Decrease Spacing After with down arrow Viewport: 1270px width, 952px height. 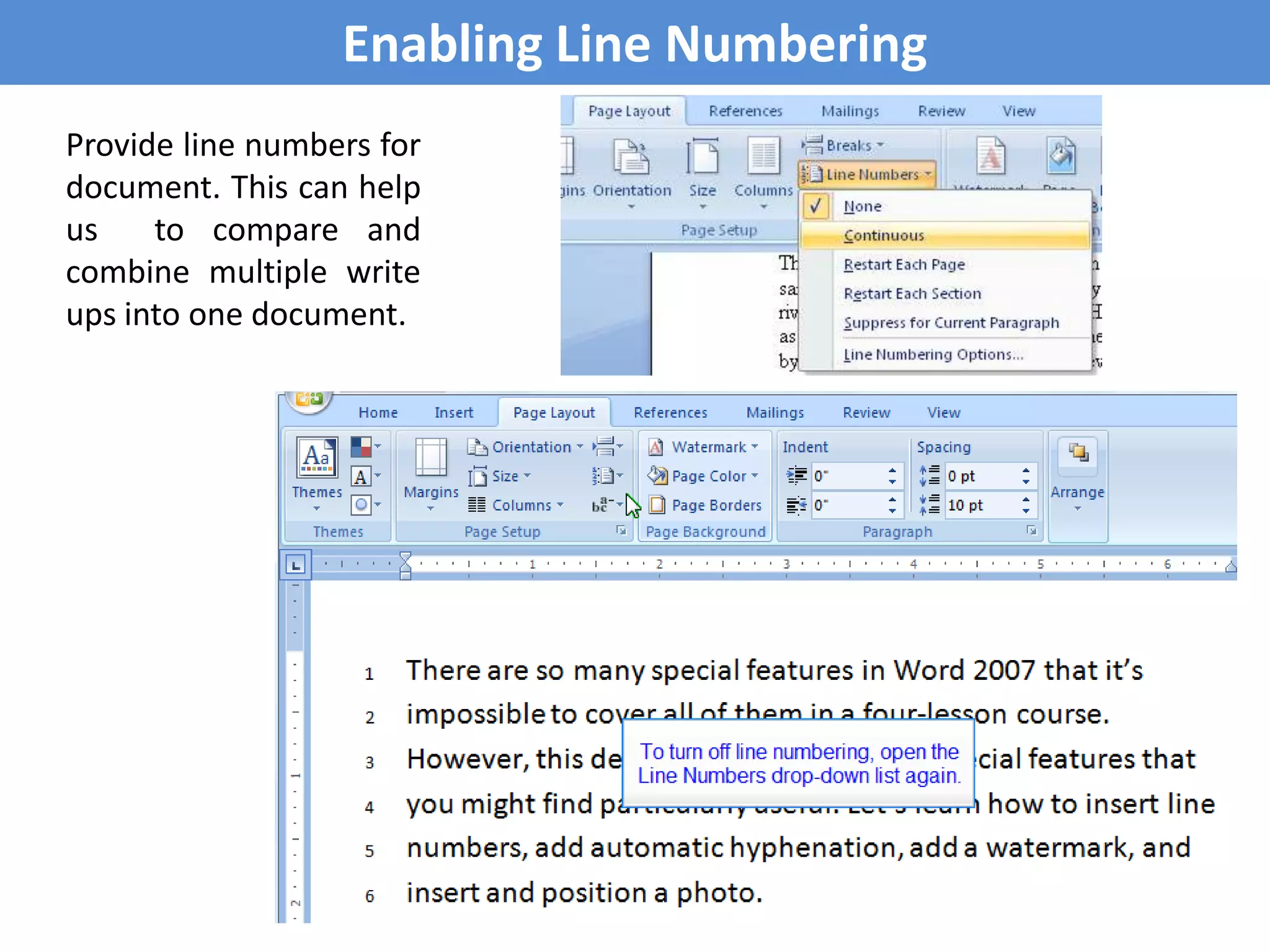point(1026,511)
